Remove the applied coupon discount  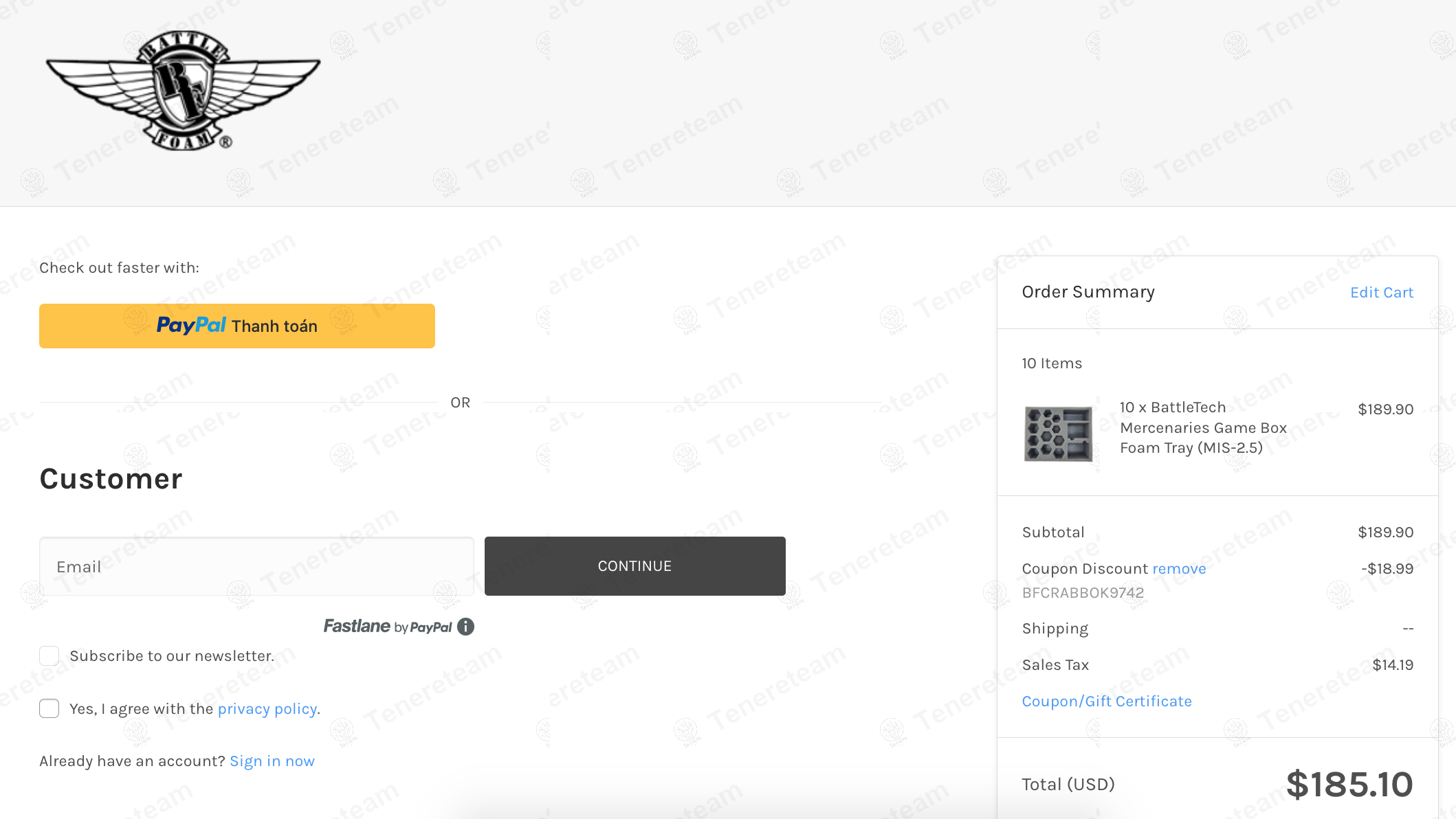tap(1179, 569)
